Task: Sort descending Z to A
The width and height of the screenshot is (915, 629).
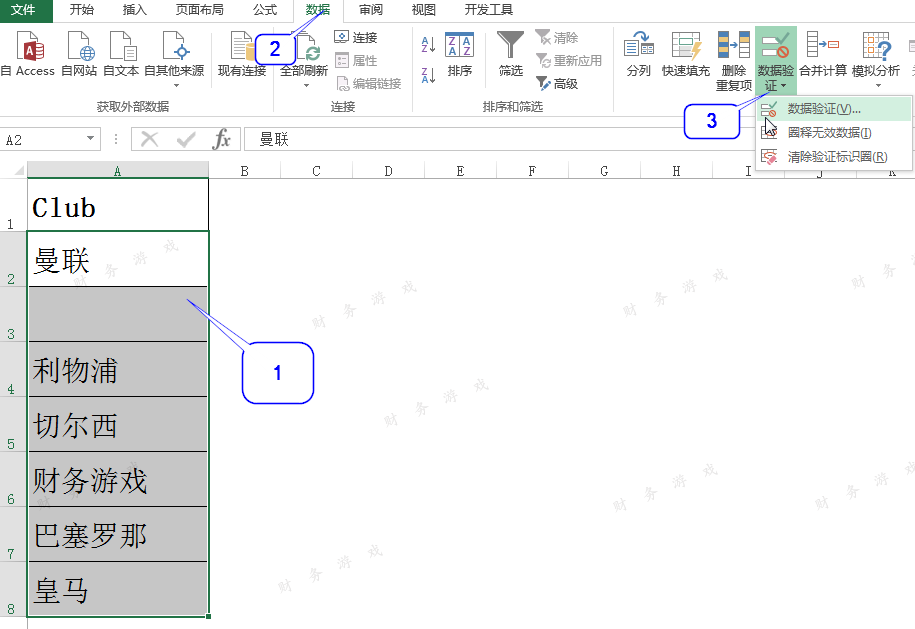Action: point(428,75)
